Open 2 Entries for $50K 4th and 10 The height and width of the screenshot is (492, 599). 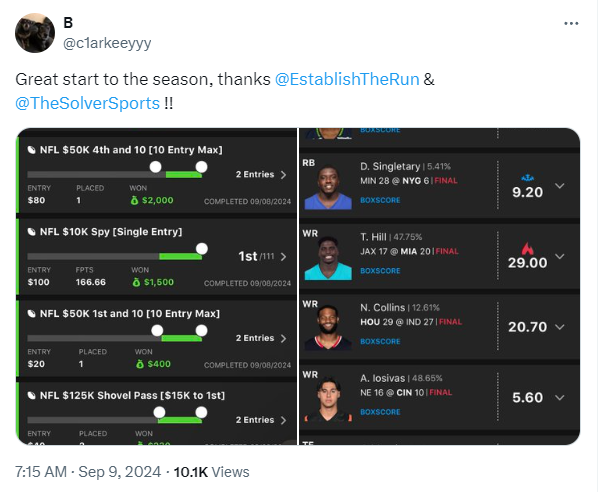(x=261, y=175)
